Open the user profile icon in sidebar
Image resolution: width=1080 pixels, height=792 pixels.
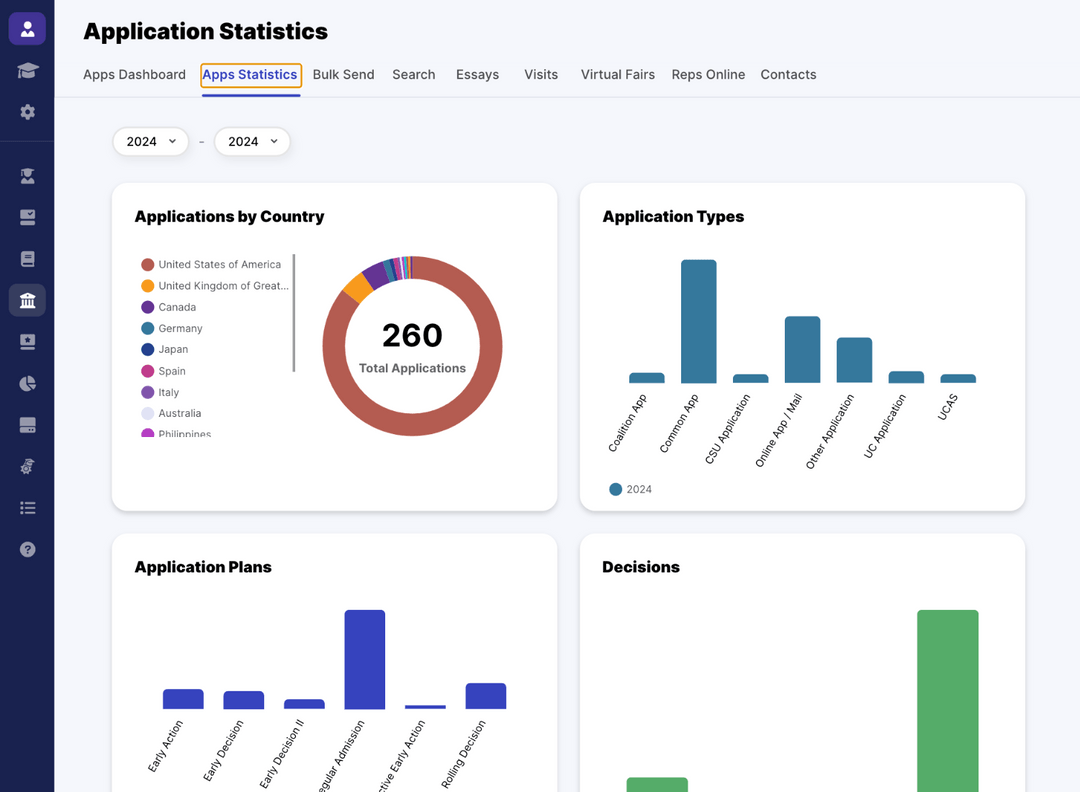(x=27, y=27)
